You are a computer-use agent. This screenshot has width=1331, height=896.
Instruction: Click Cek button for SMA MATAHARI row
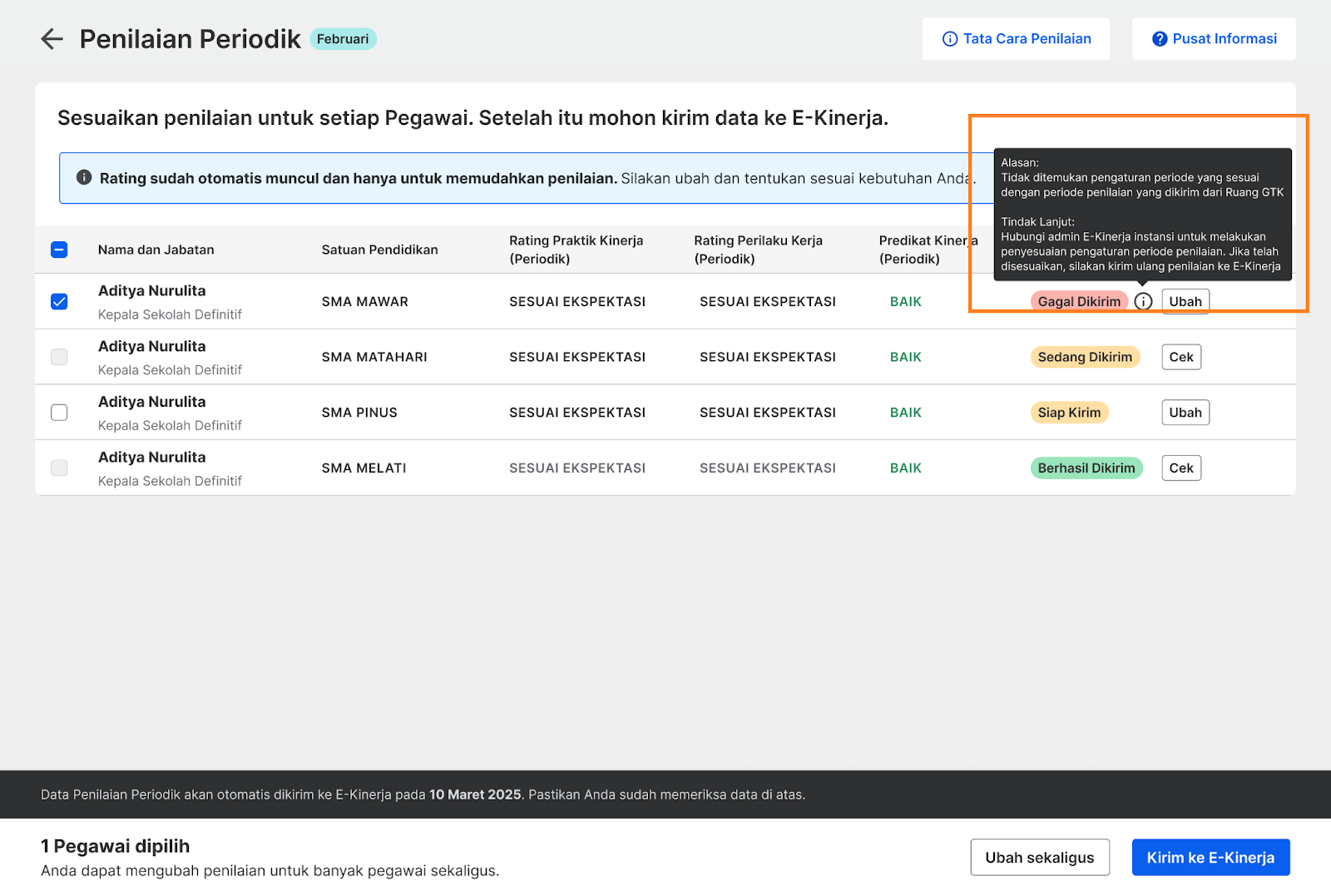[x=1181, y=357]
